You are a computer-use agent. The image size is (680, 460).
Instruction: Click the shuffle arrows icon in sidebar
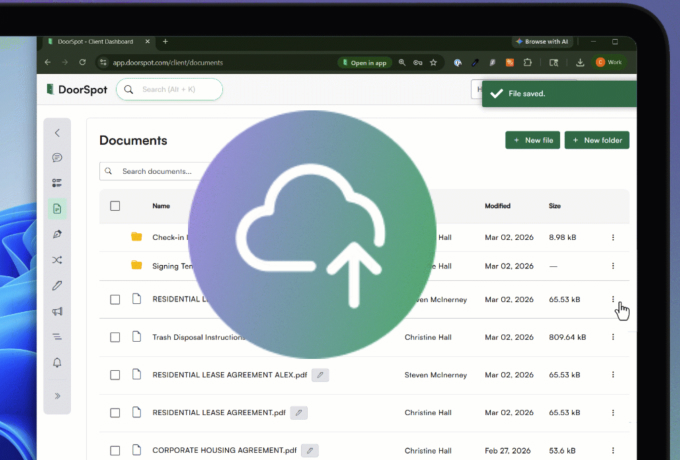pyautogui.click(x=57, y=260)
